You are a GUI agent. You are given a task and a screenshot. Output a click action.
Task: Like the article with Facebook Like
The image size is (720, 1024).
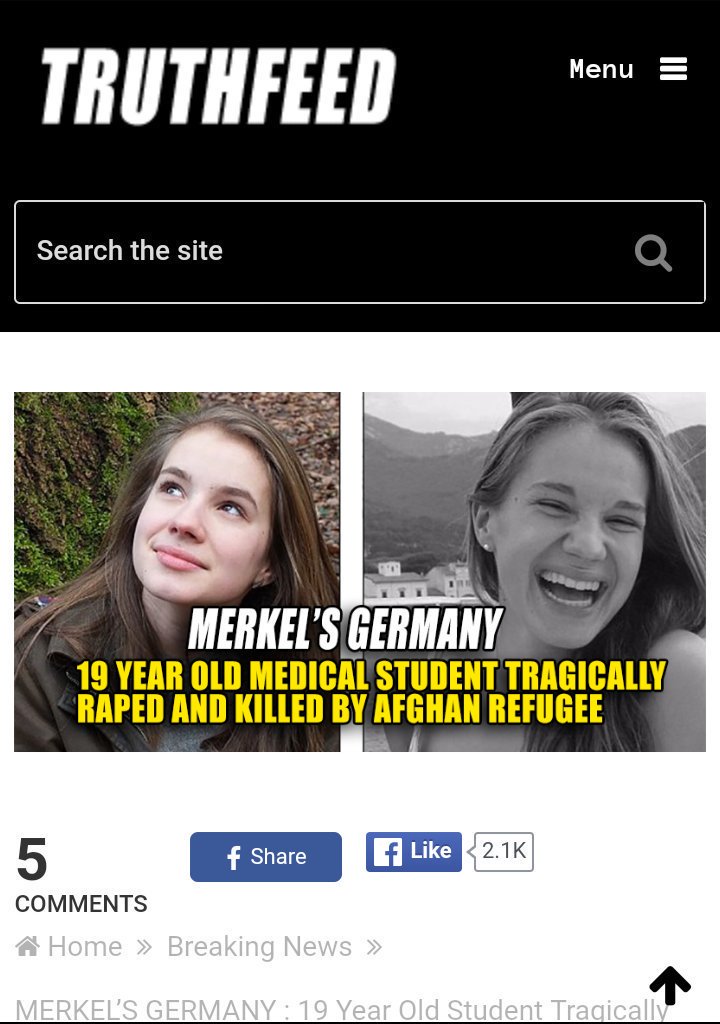(x=414, y=852)
